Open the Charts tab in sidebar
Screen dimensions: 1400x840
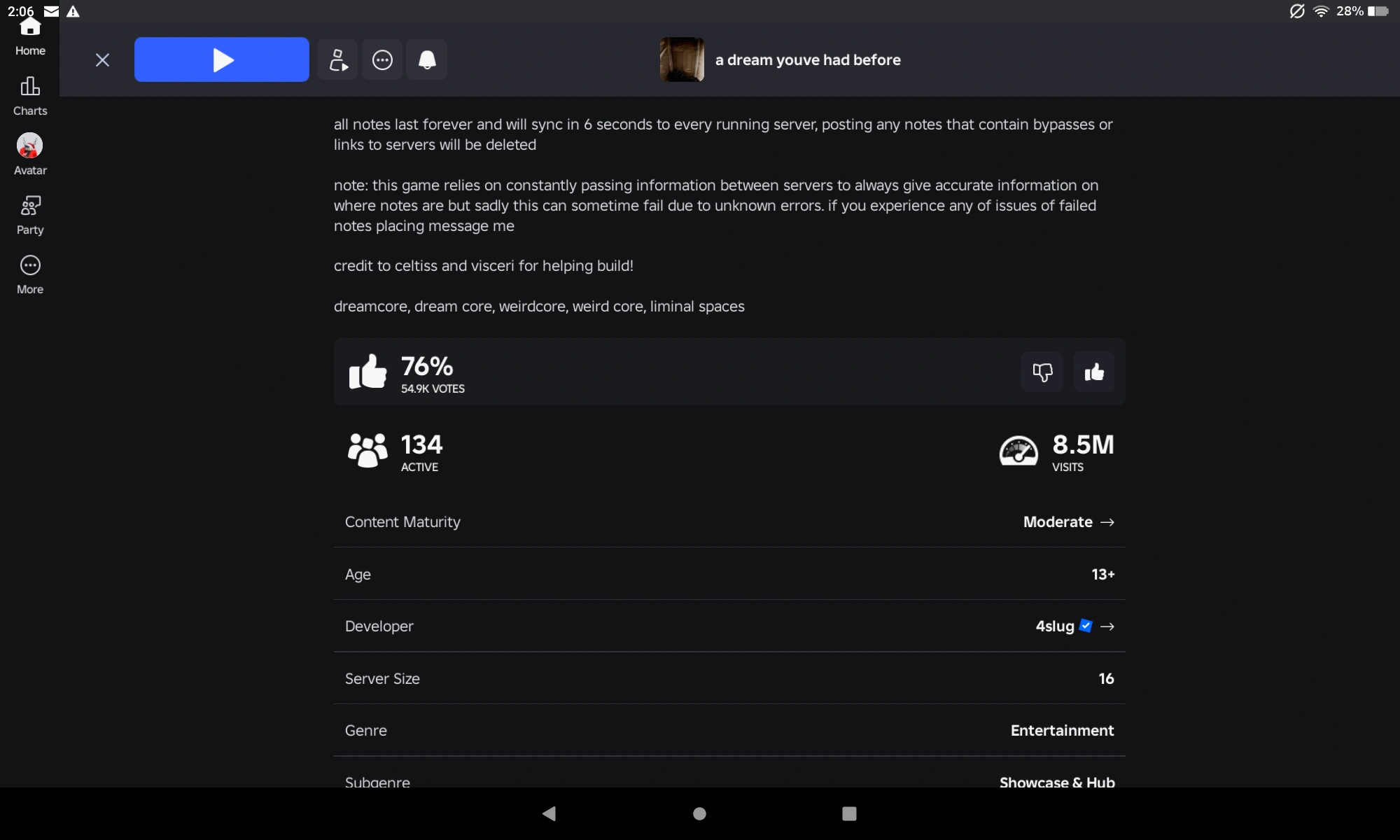point(30,96)
